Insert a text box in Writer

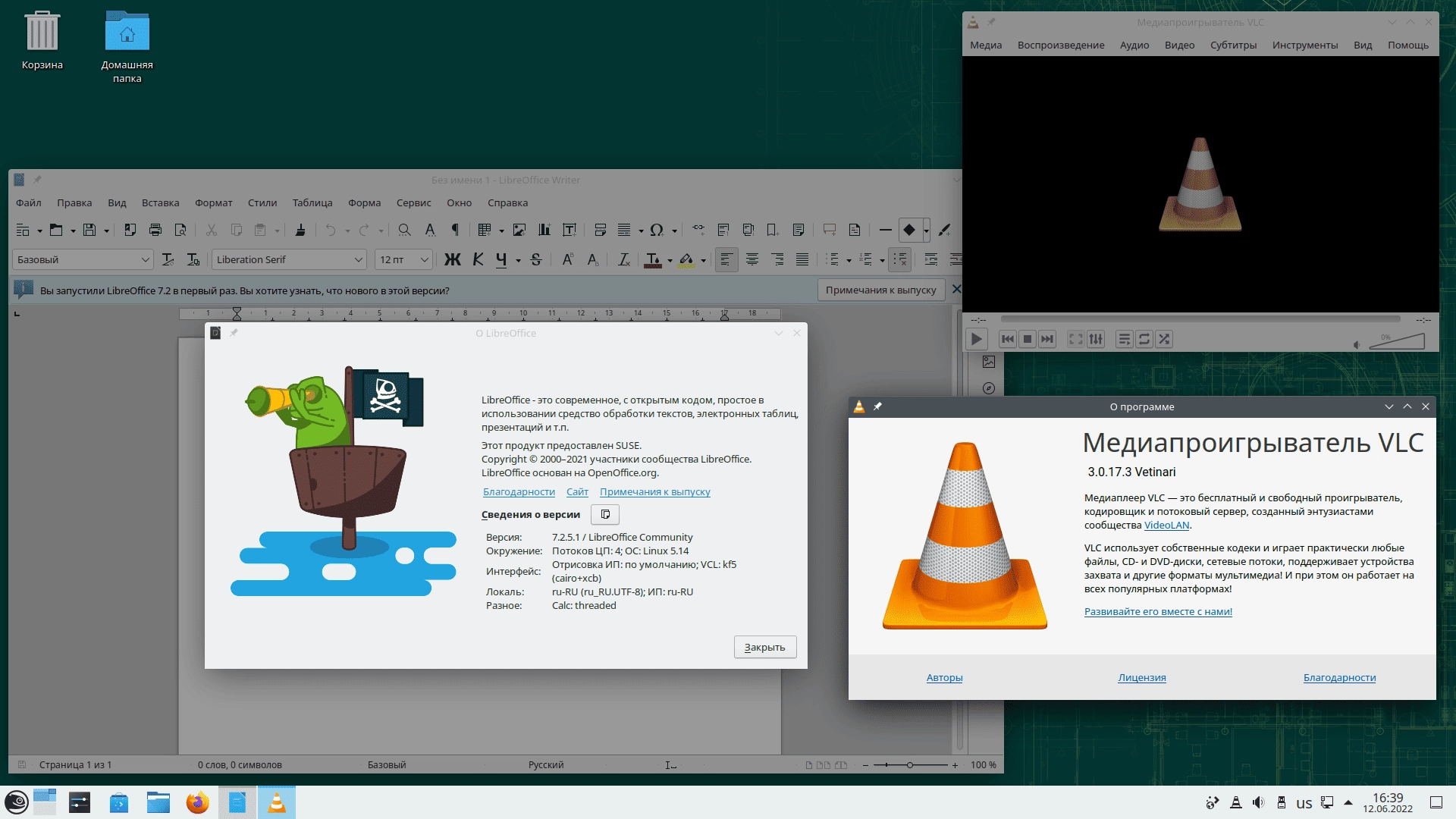pyautogui.click(x=570, y=230)
